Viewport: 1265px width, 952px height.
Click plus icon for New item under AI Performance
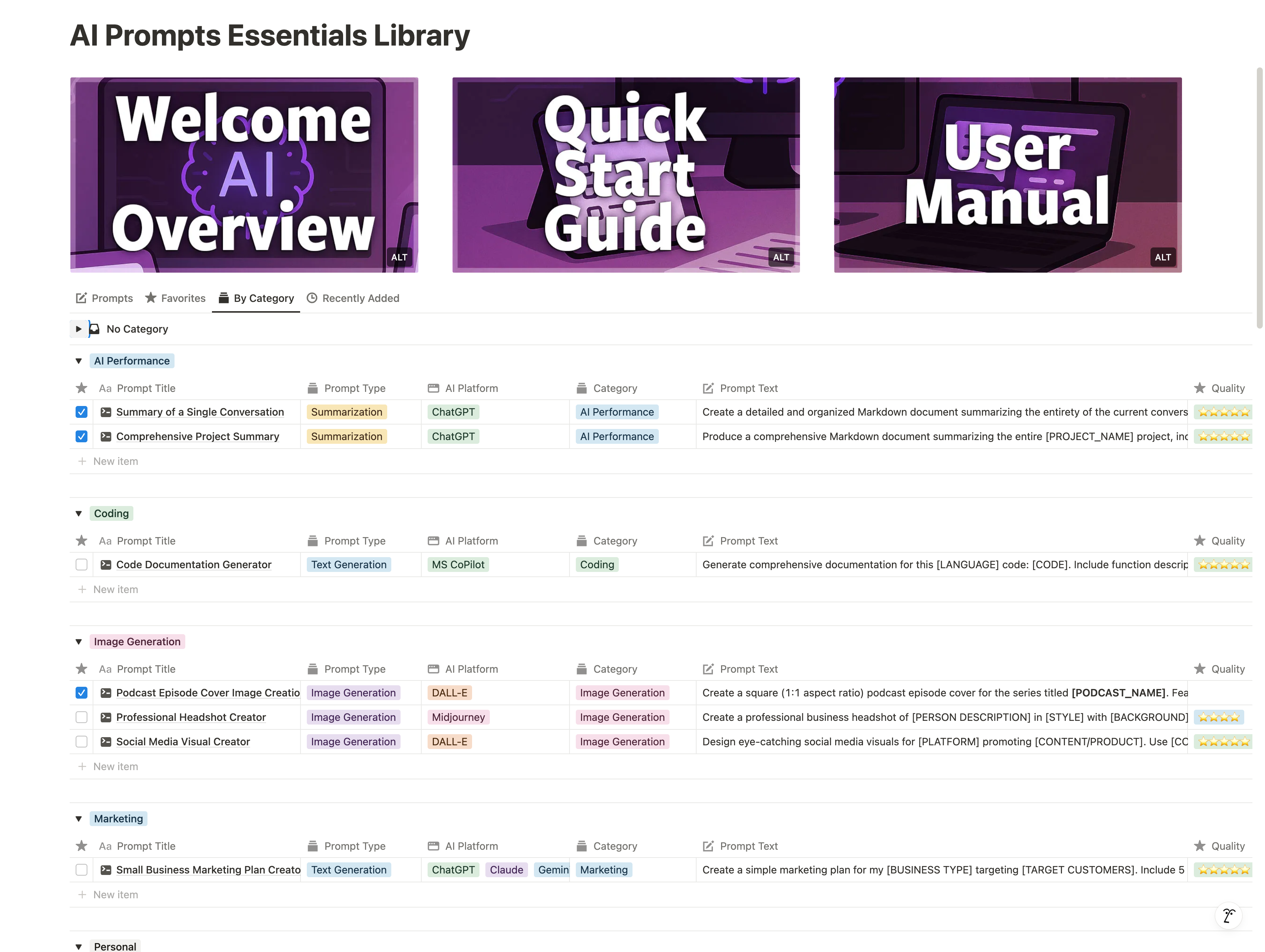82,461
